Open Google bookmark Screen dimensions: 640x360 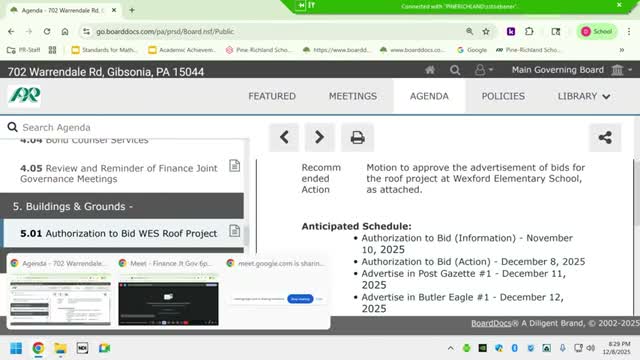coord(472,50)
